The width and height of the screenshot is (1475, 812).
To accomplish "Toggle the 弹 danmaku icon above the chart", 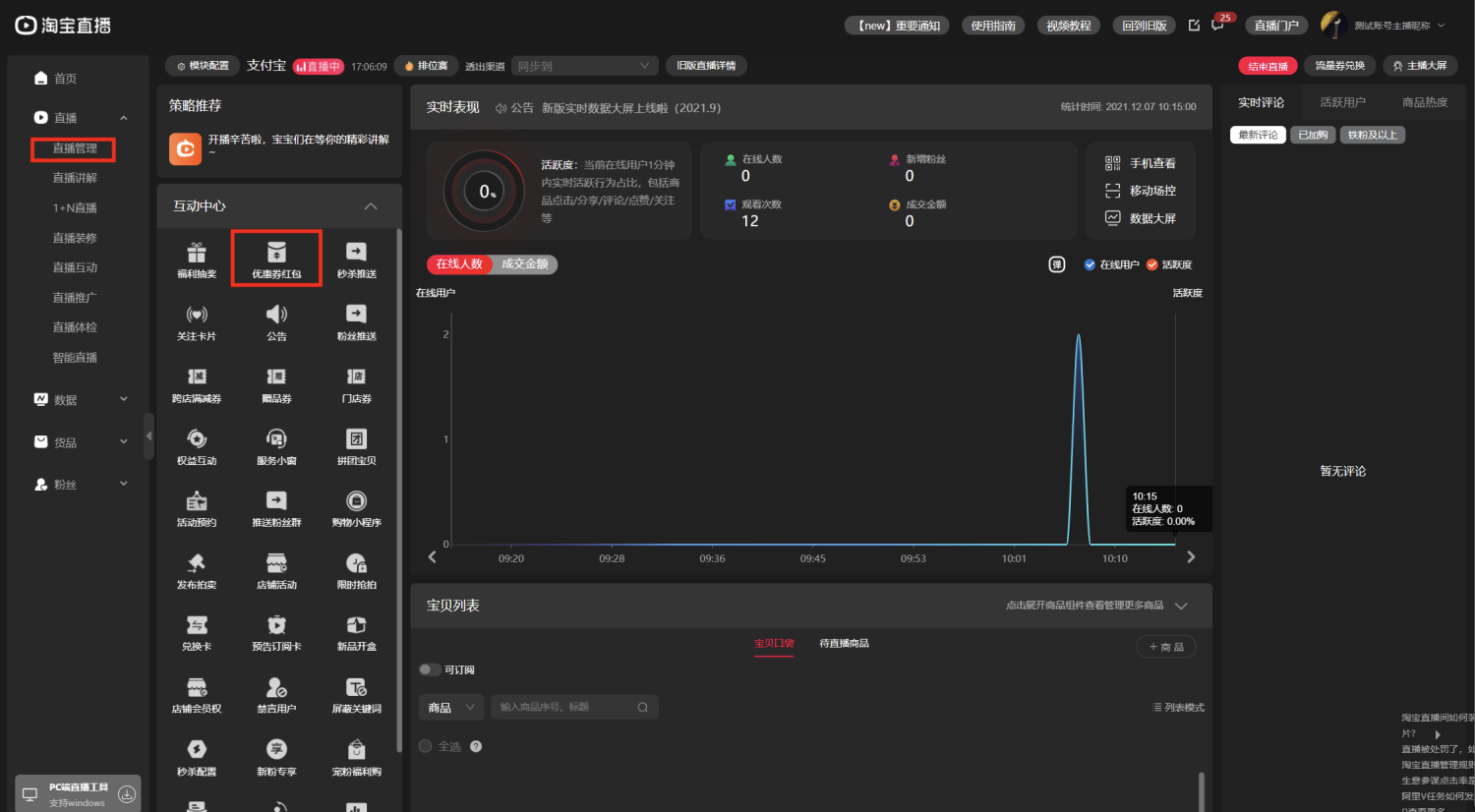I will click(x=1057, y=264).
